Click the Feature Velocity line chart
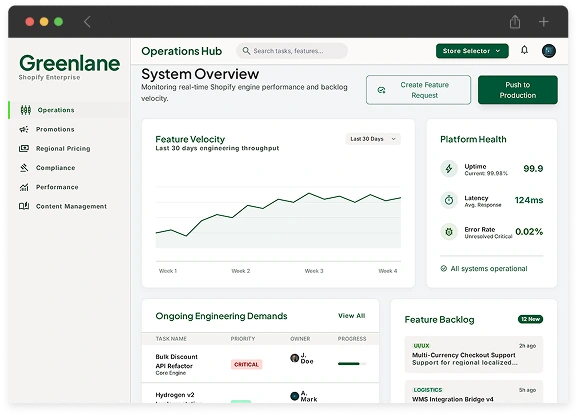Image resolution: width=579 pixels, height=416 pixels. click(278, 220)
